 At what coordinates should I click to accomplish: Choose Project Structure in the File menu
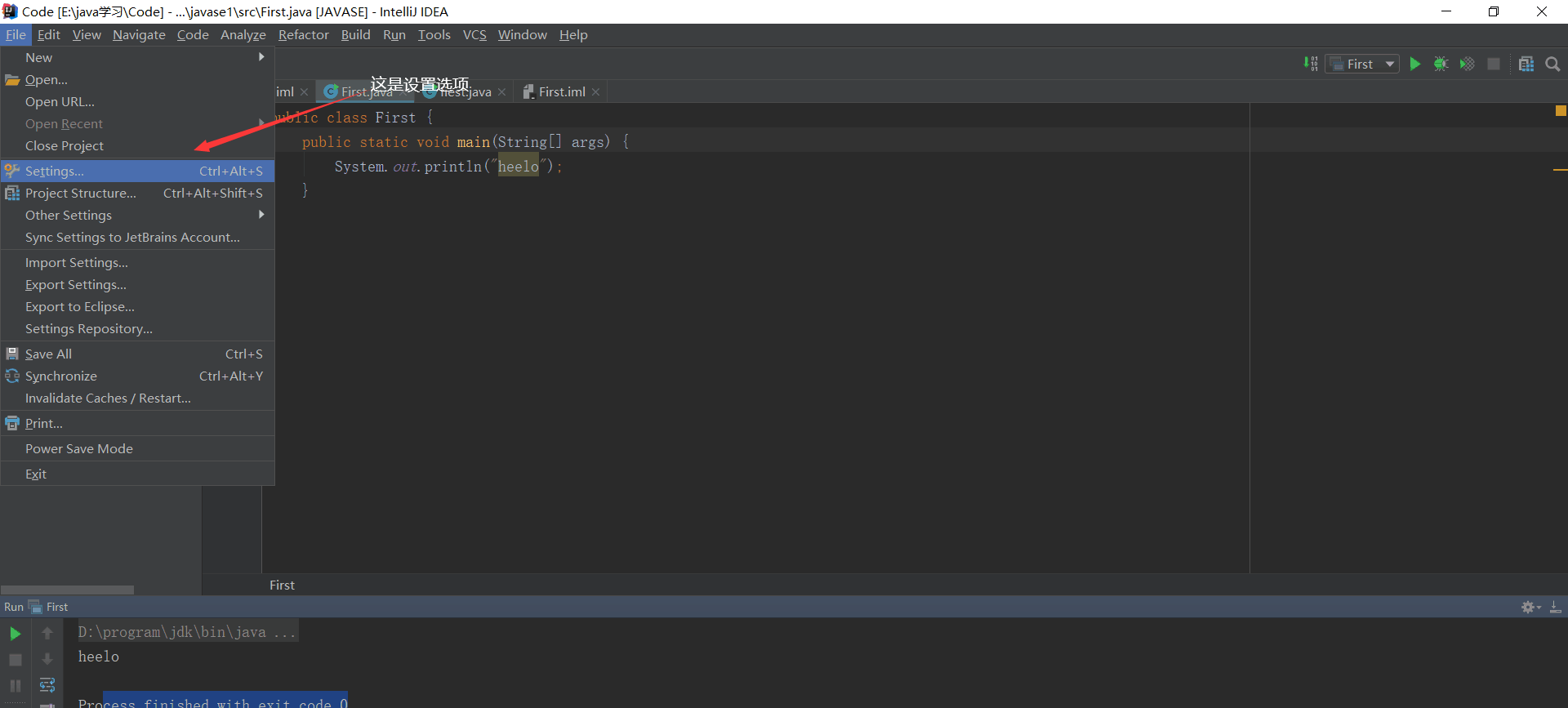pyautogui.click(x=137, y=193)
